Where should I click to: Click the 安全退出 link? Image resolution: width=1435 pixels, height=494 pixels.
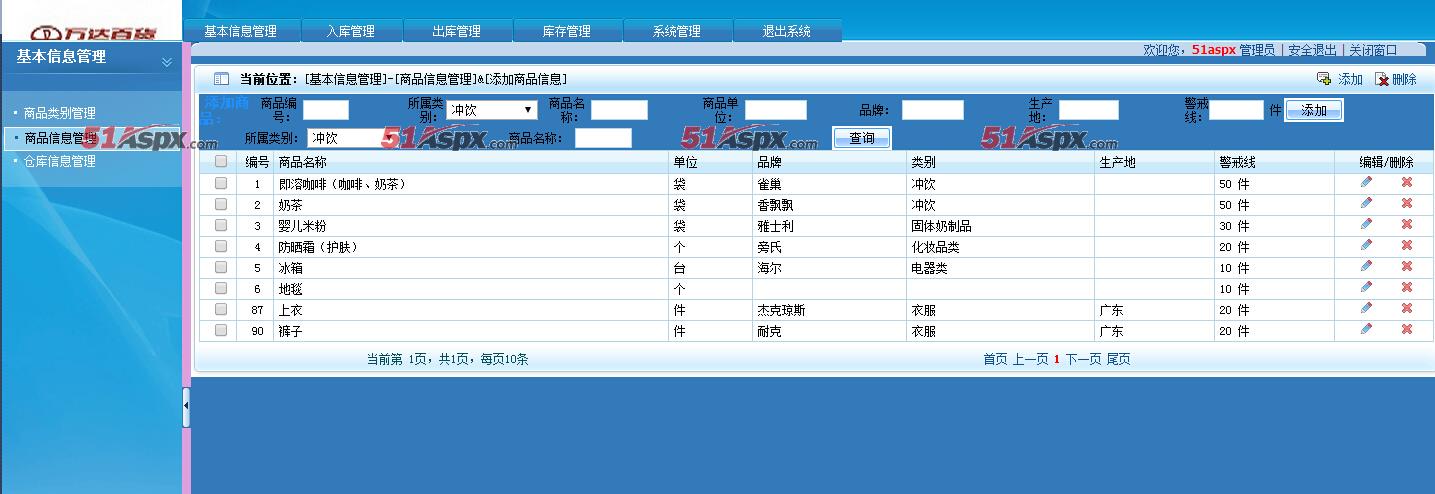click(1312, 50)
